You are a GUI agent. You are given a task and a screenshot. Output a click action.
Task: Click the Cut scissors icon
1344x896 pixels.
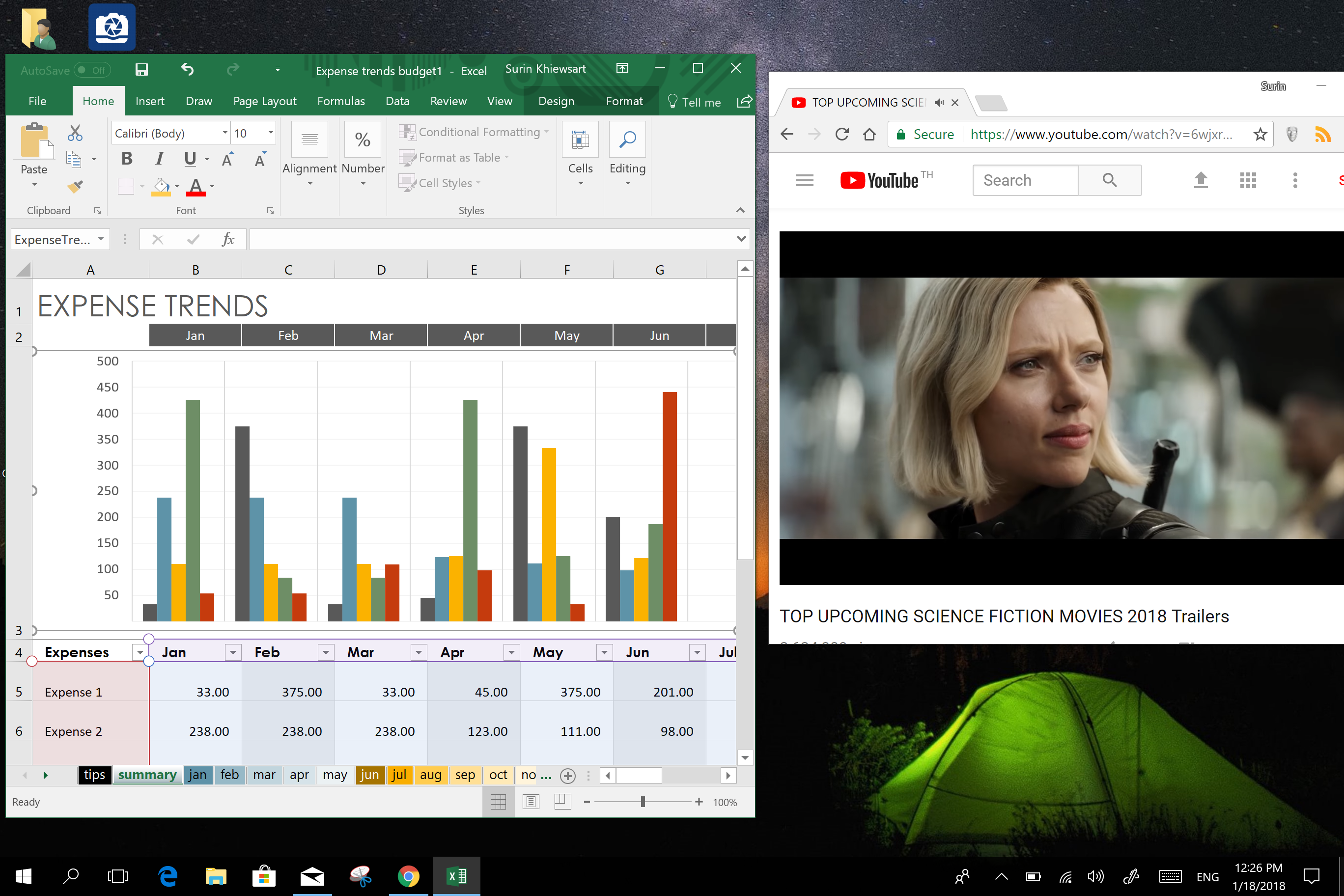tap(75, 133)
